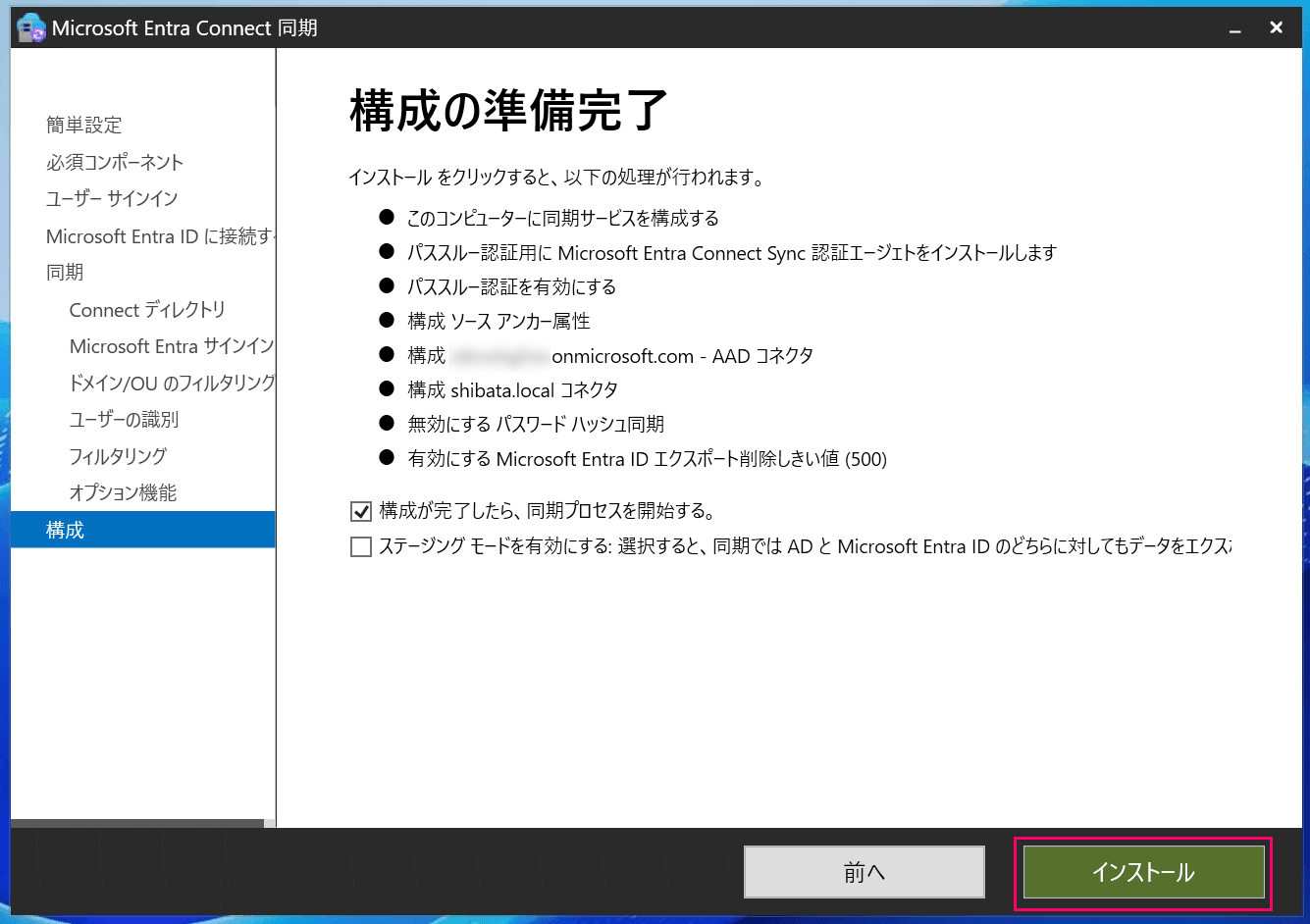Screen dimensions: 1310x924
Task: Click the sidebar horizontal scrollbar
Action: 137,823
